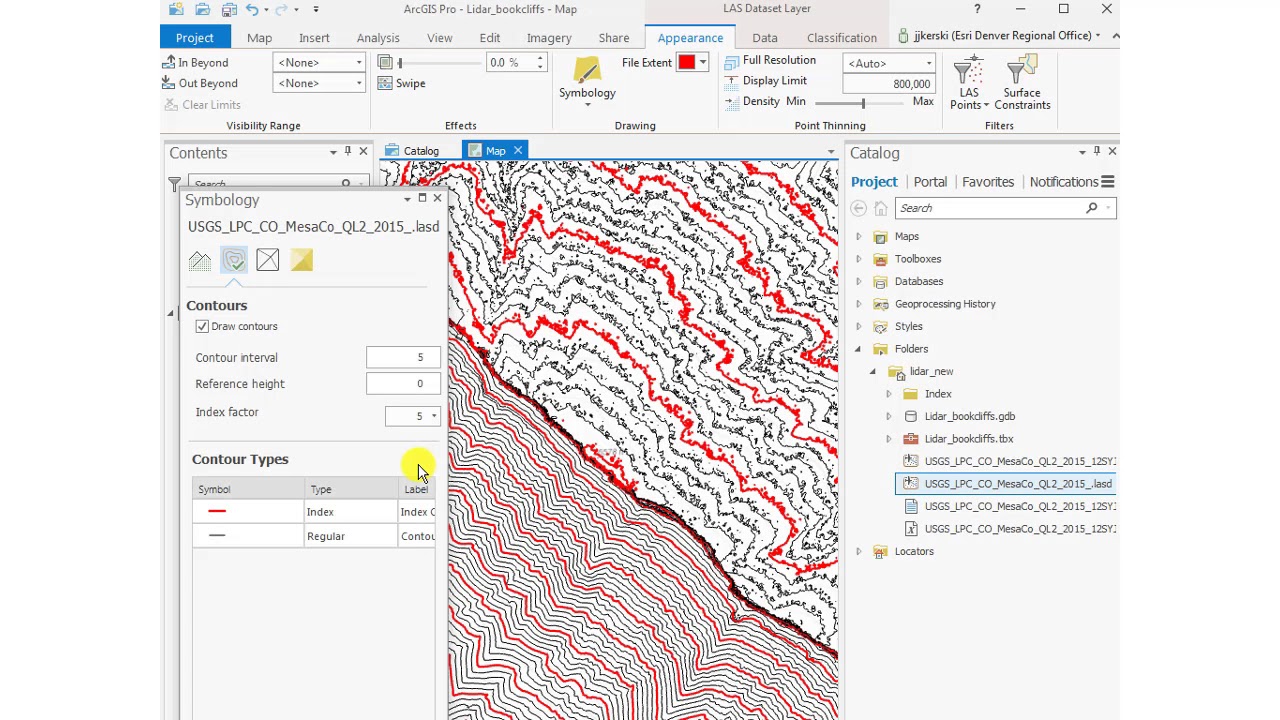Click the New Project icon in the title bar
The width and height of the screenshot is (1280, 720).
[176, 9]
